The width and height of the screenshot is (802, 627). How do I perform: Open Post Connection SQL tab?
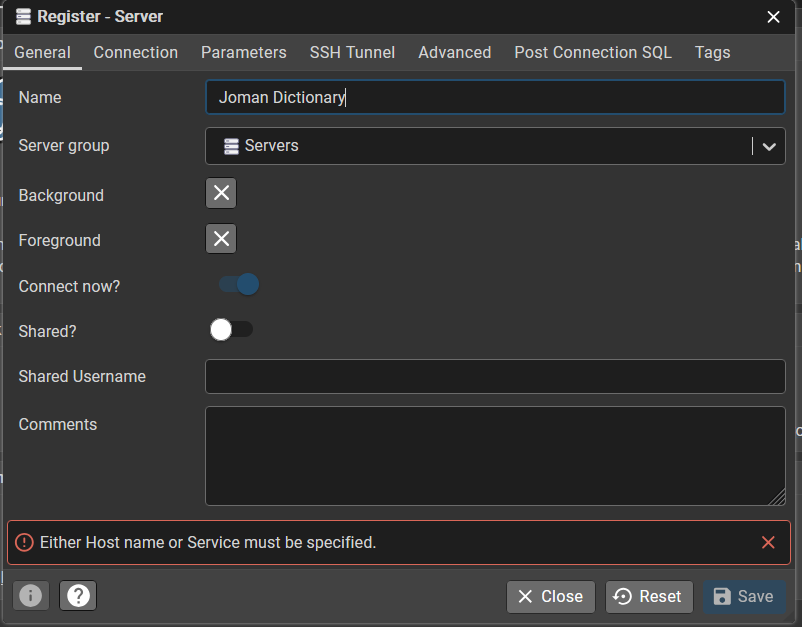(x=593, y=52)
